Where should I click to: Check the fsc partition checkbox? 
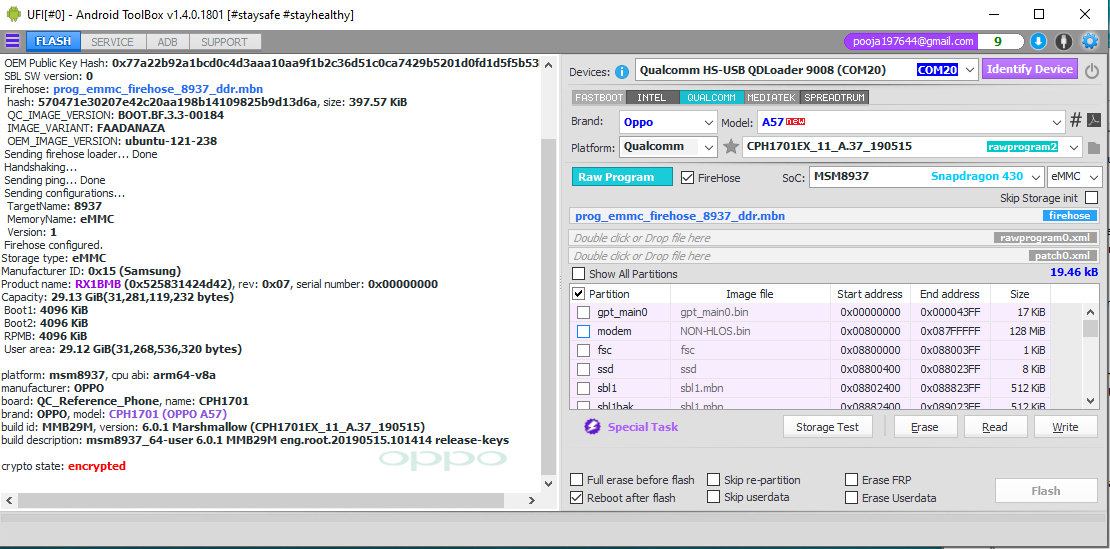(583, 350)
